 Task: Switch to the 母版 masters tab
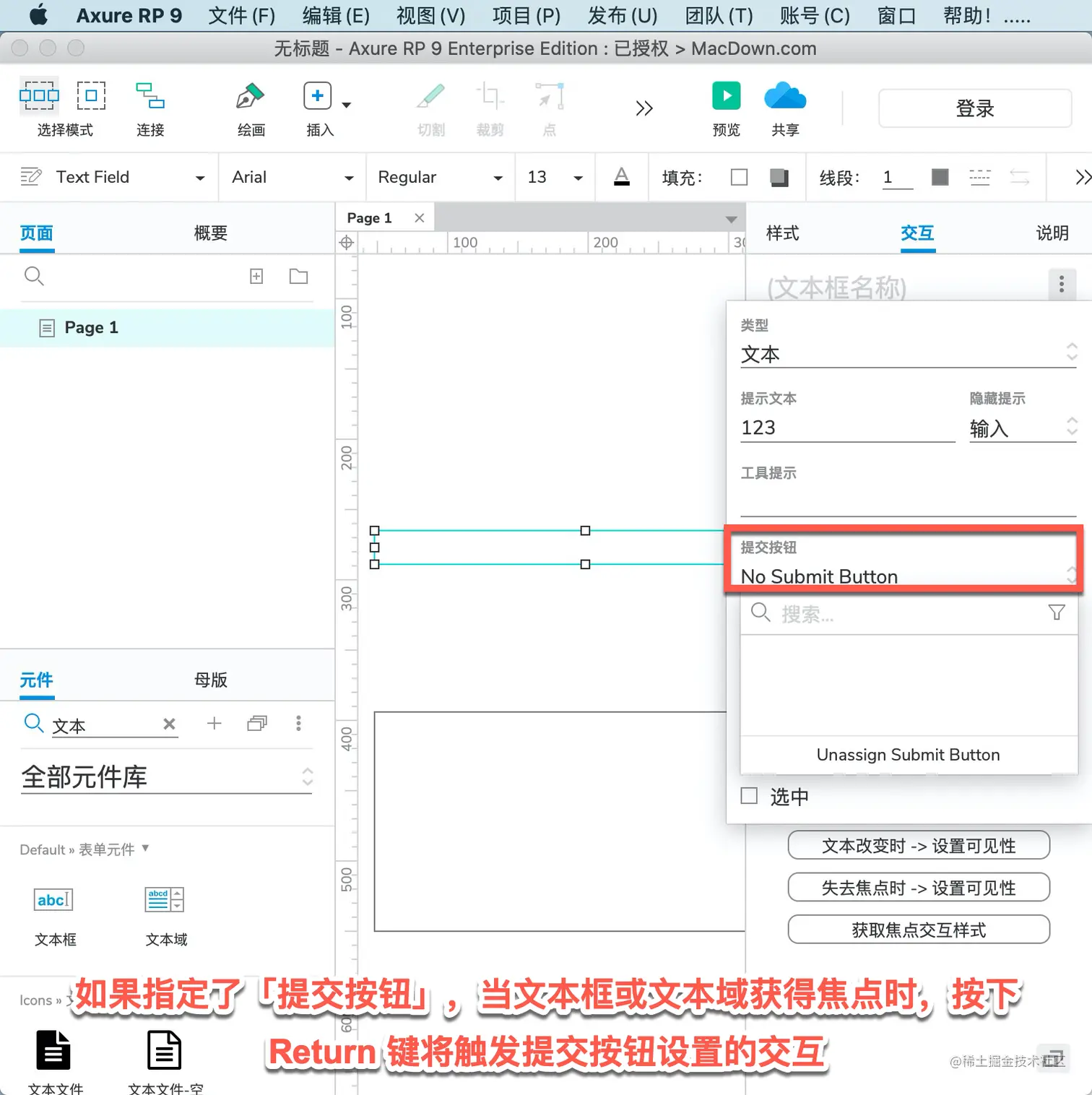click(211, 680)
